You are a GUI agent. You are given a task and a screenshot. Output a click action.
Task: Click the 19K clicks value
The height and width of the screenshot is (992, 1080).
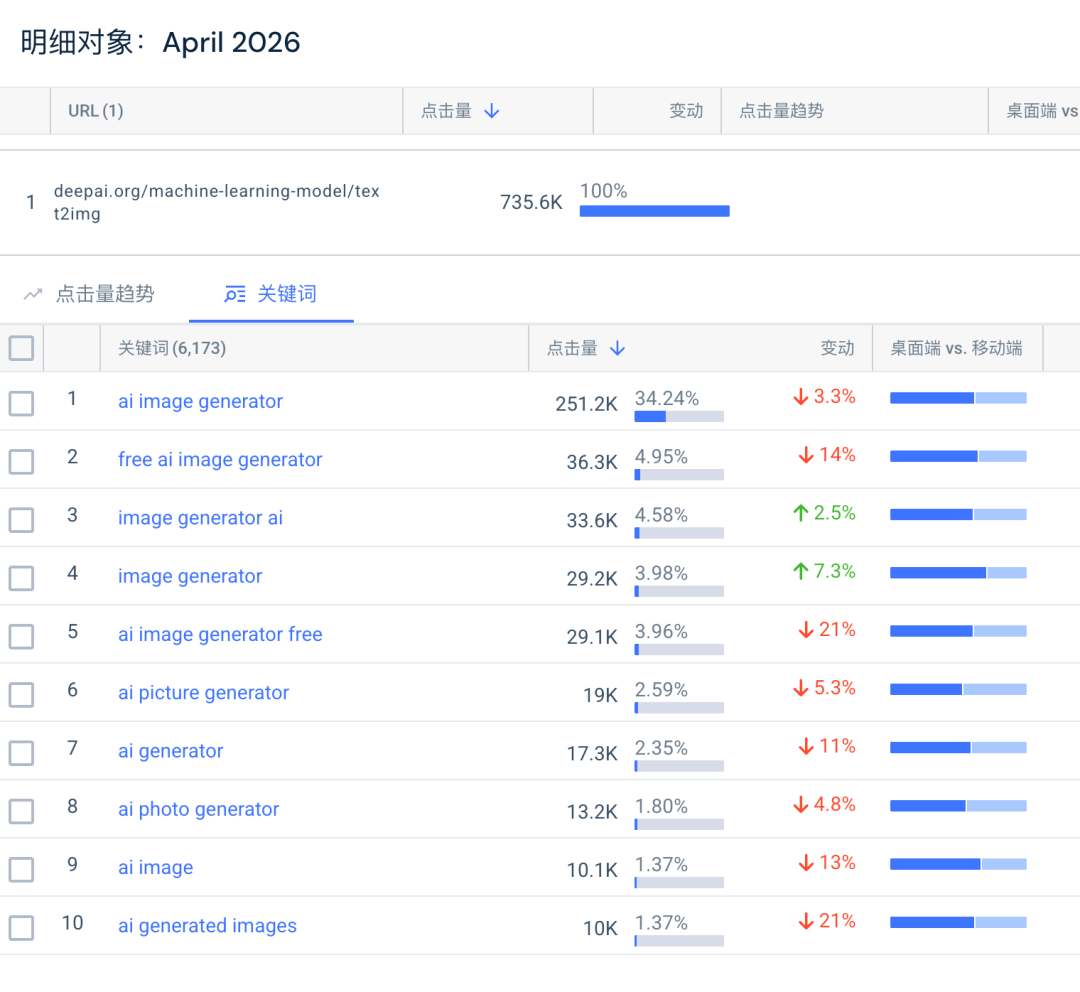coord(600,696)
